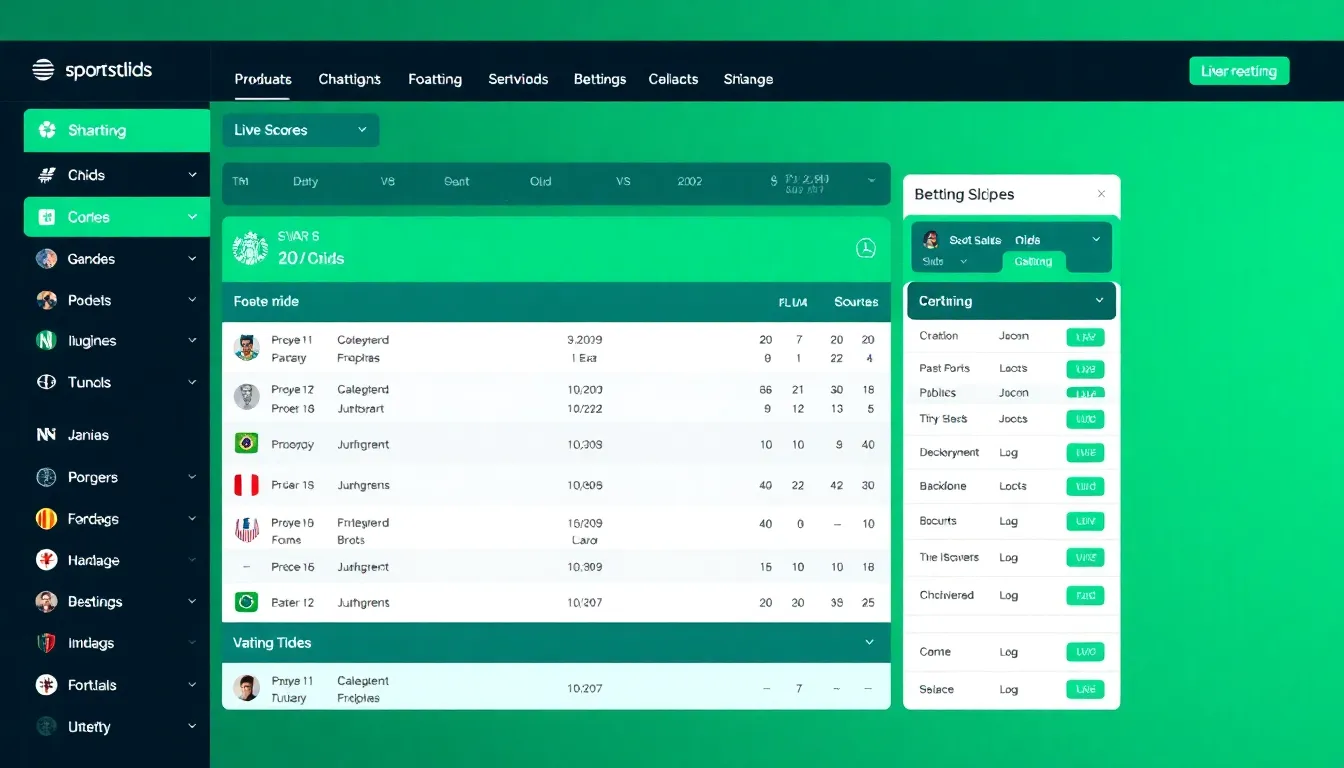Toggle the badge next to Salace
The height and width of the screenshot is (768, 1344).
coord(1087,689)
